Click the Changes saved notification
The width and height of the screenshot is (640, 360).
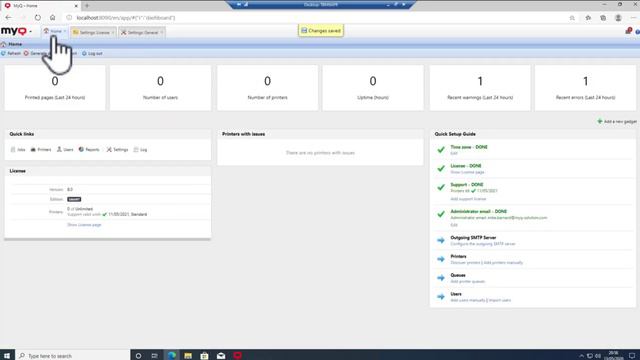321,31
